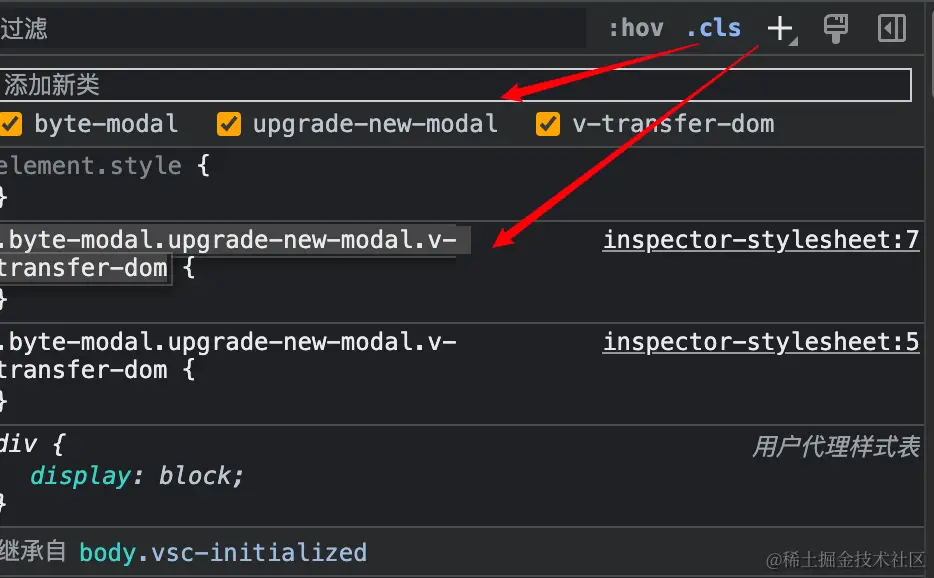934x578 pixels.
Task: Click the byte-modal class label
Action: [106, 124]
